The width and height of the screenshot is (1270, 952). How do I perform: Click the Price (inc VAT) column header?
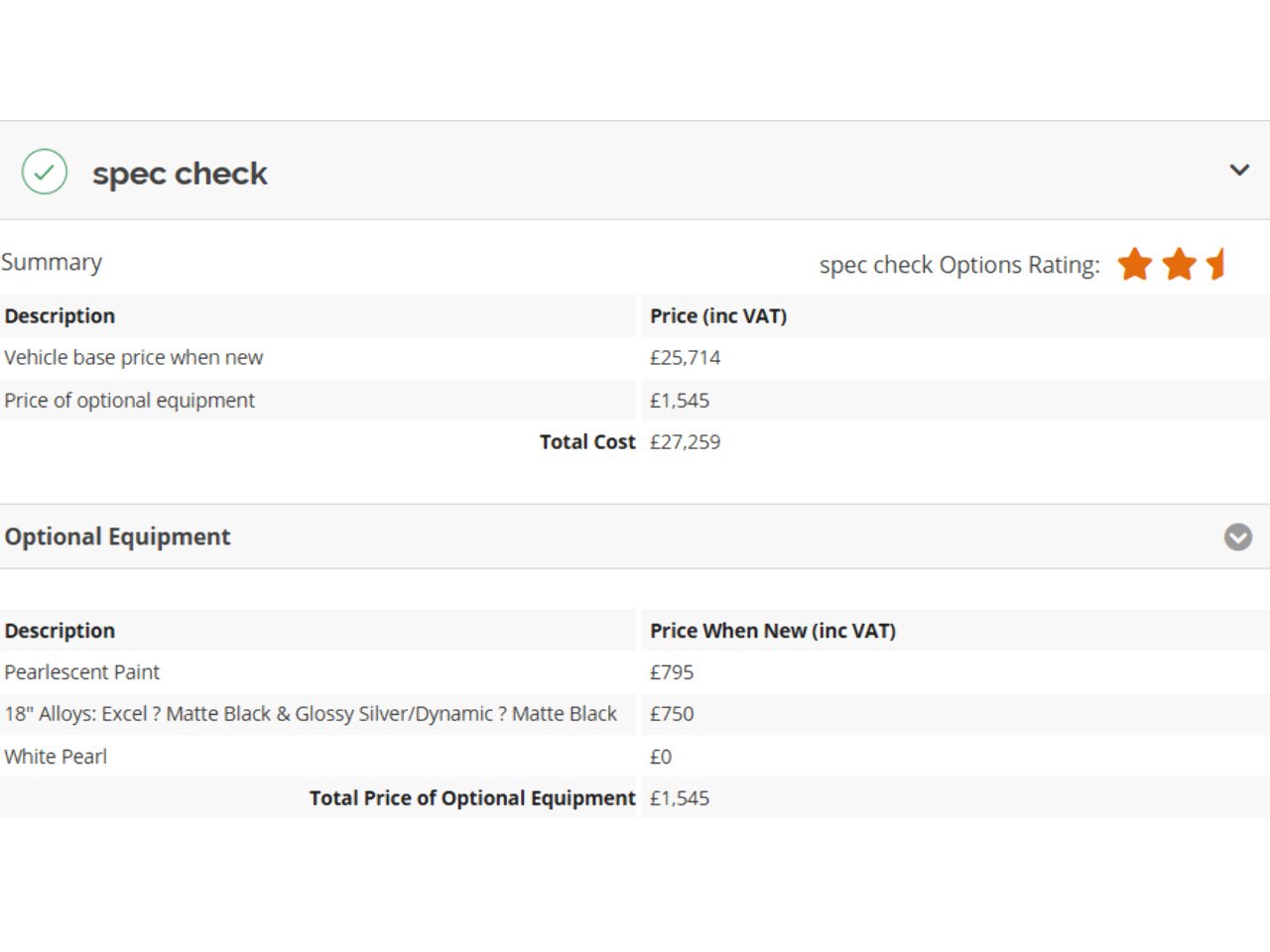tap(717, 316)
